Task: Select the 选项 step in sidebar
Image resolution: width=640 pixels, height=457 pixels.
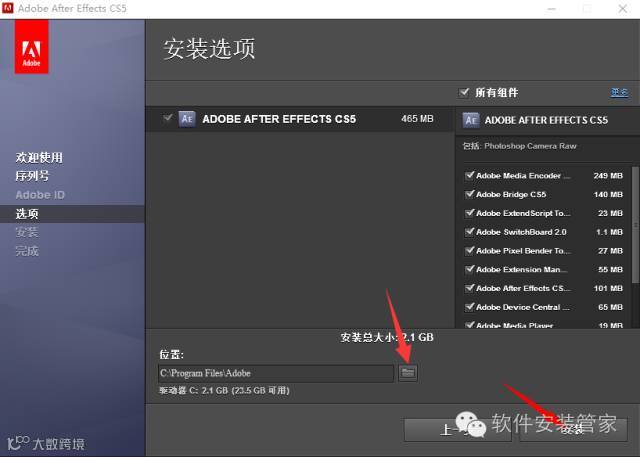Action: click(x=27, y=213)
